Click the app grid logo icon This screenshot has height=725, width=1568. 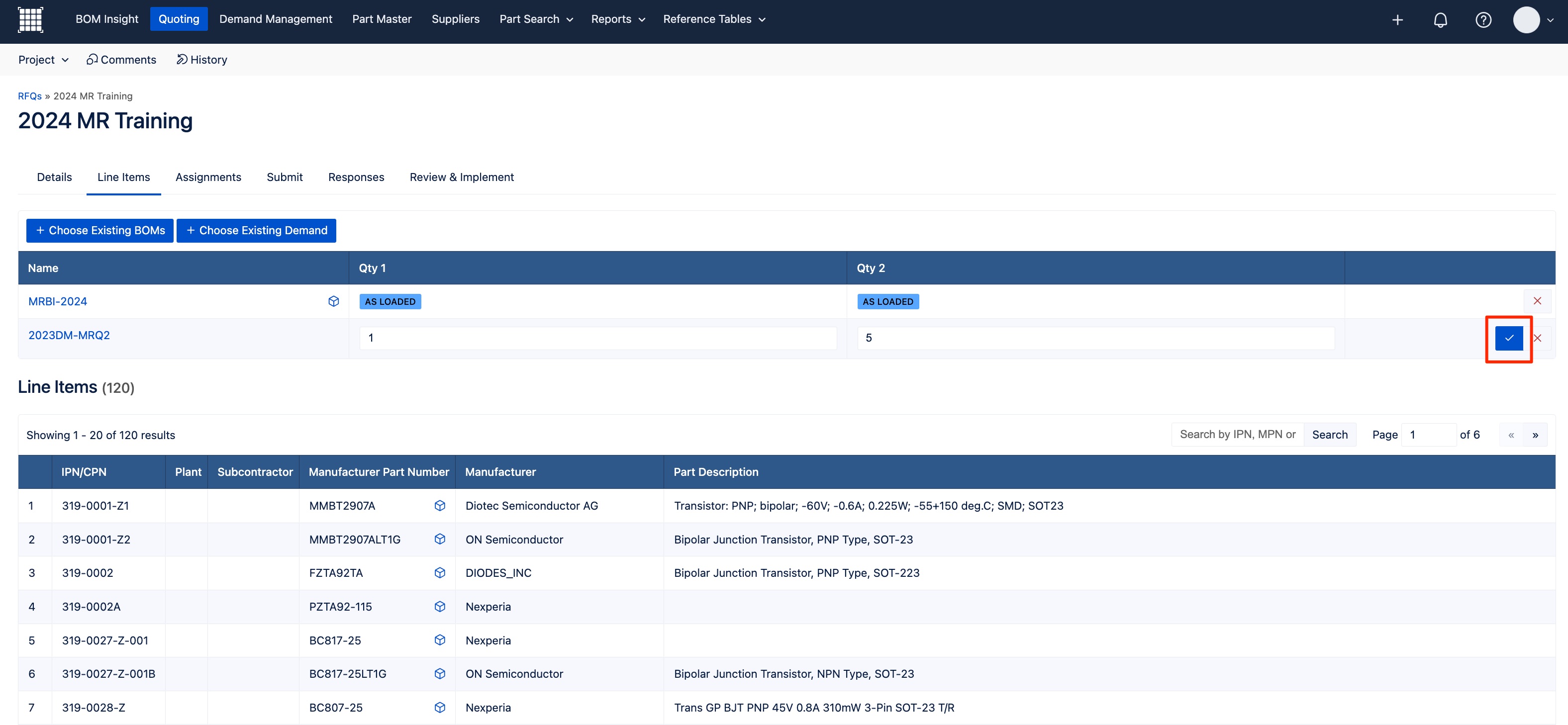(30, 19)
